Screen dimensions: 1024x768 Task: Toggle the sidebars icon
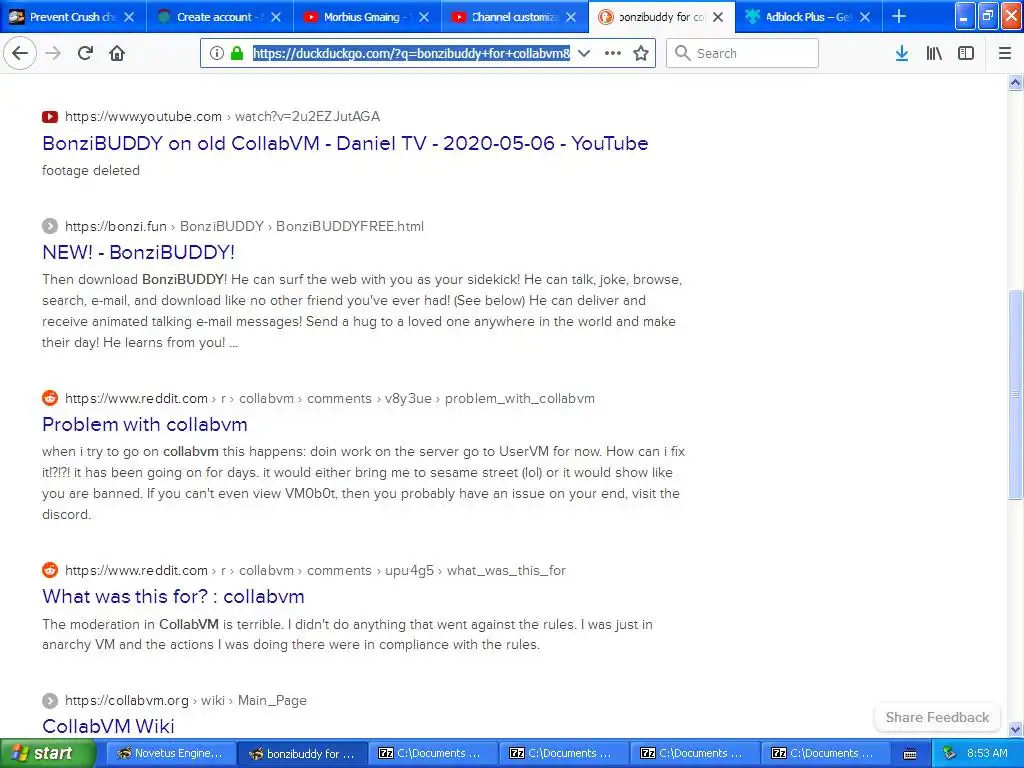point(966,53)
